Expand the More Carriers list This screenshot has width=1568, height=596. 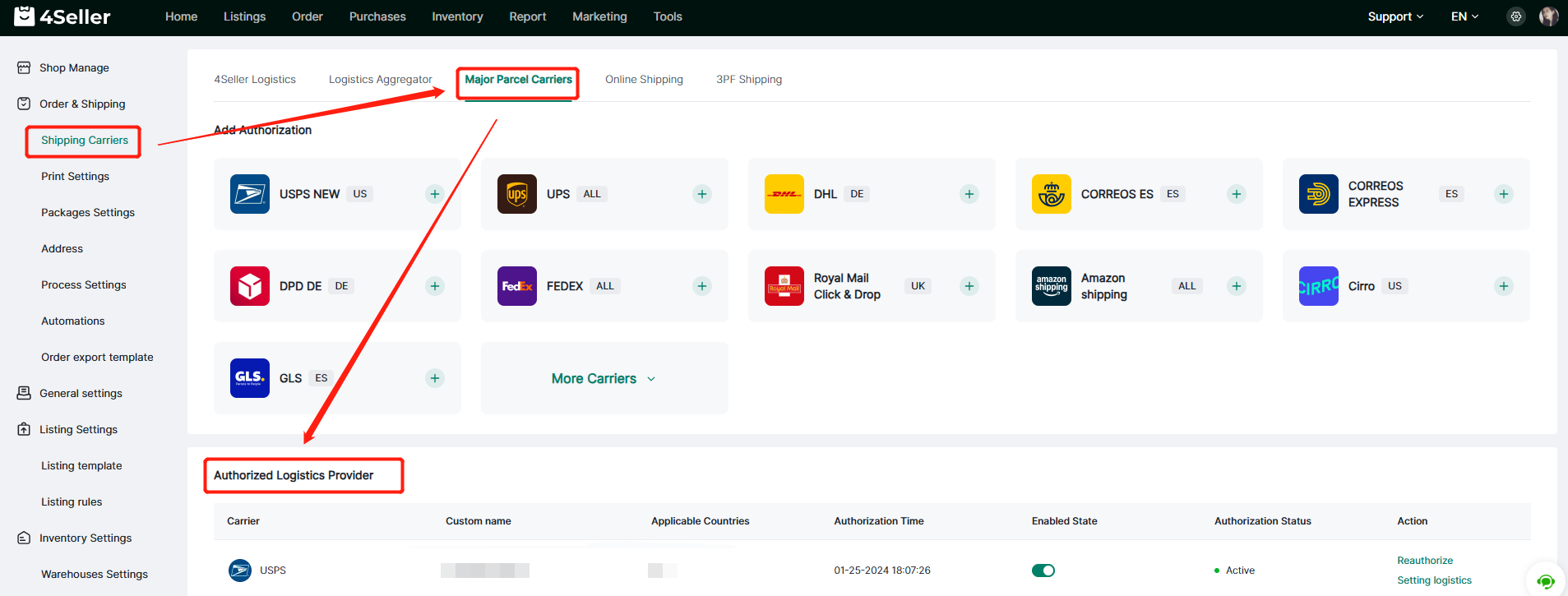(x=604, y=378)
